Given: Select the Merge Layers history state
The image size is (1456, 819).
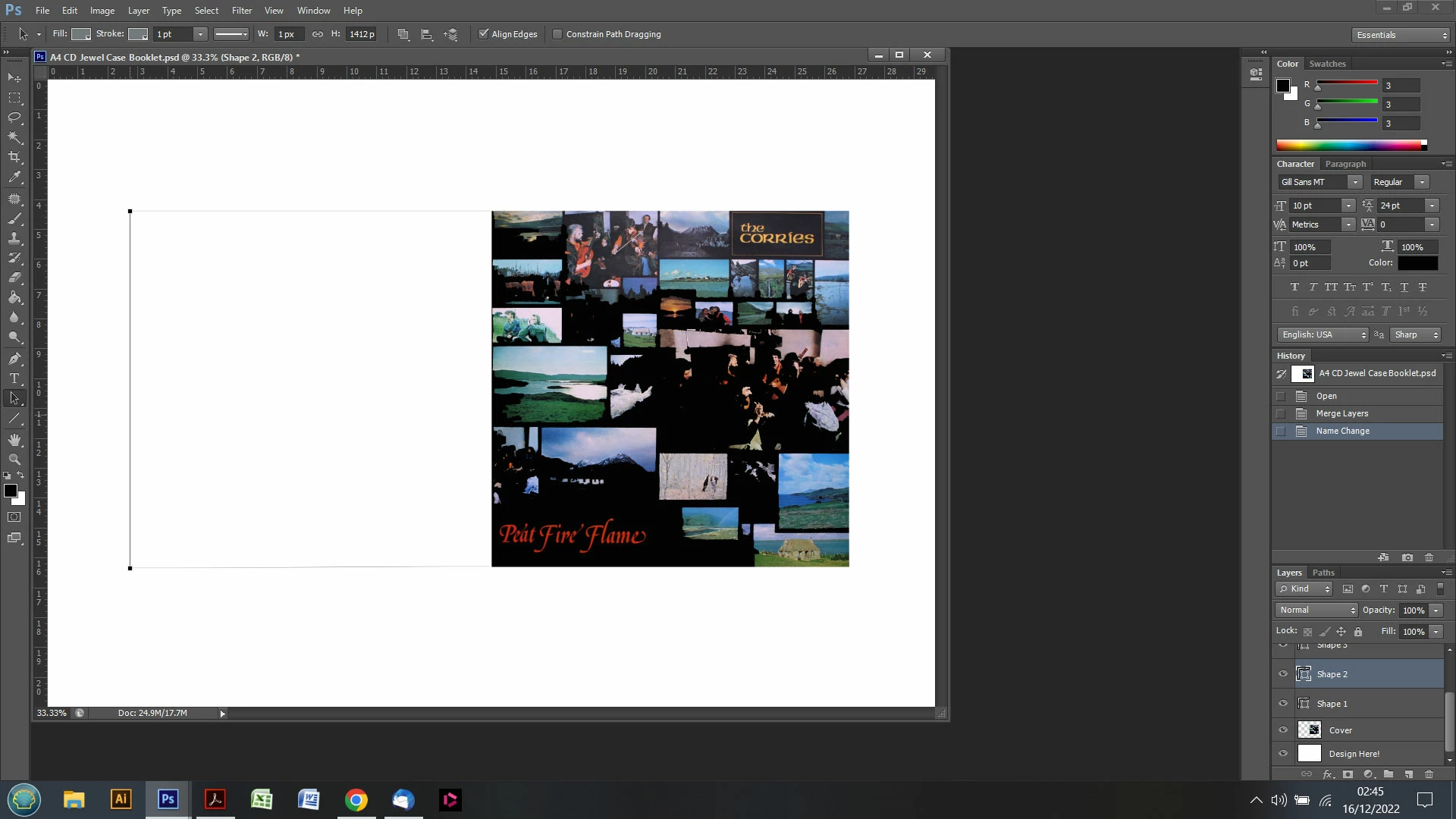Looking at the screenshot, I should (1341, 413).
